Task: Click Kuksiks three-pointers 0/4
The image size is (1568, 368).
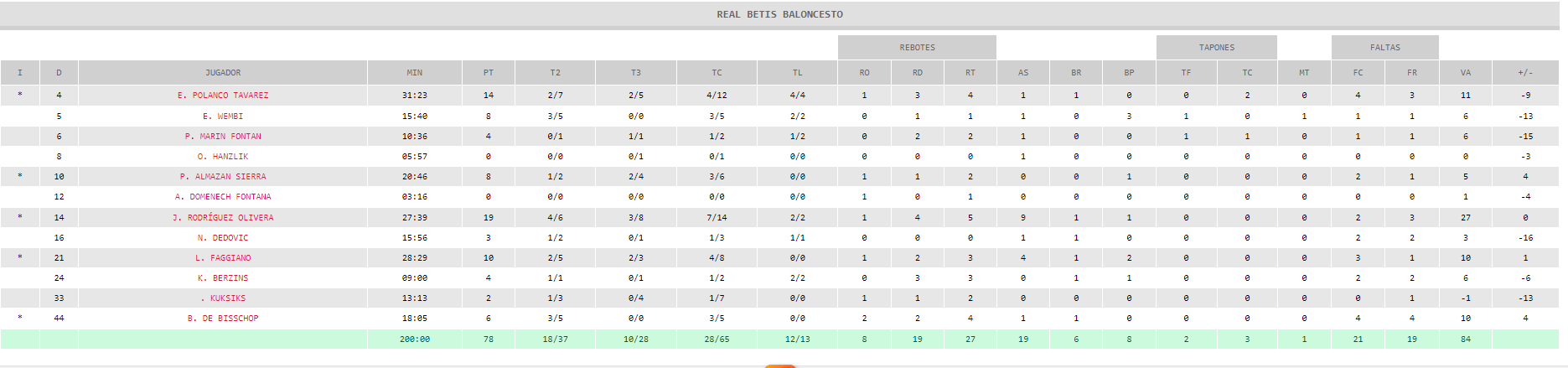Action: tap(636, 298)
